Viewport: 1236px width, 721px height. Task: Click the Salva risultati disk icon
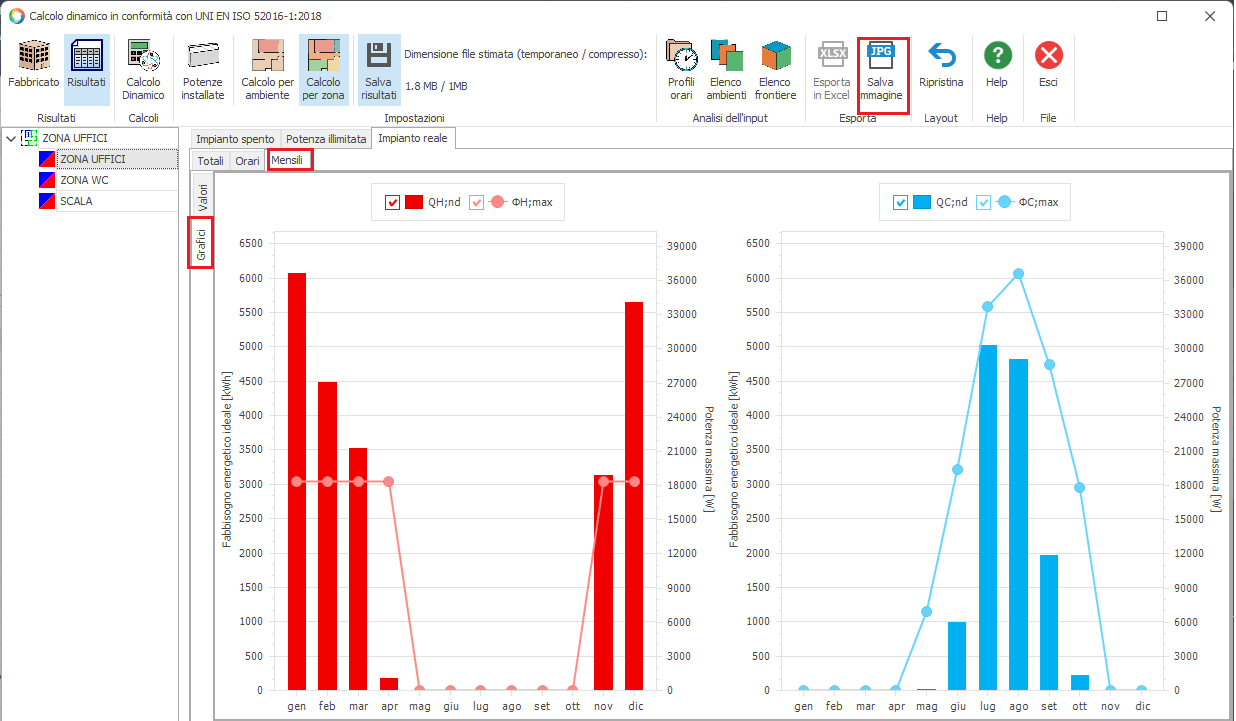tap(379, 68)
